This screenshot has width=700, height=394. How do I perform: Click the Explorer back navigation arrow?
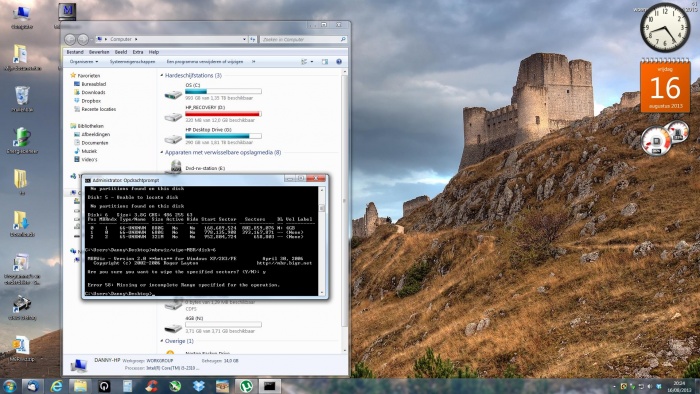pyautogui.click(x=70, y=39)
